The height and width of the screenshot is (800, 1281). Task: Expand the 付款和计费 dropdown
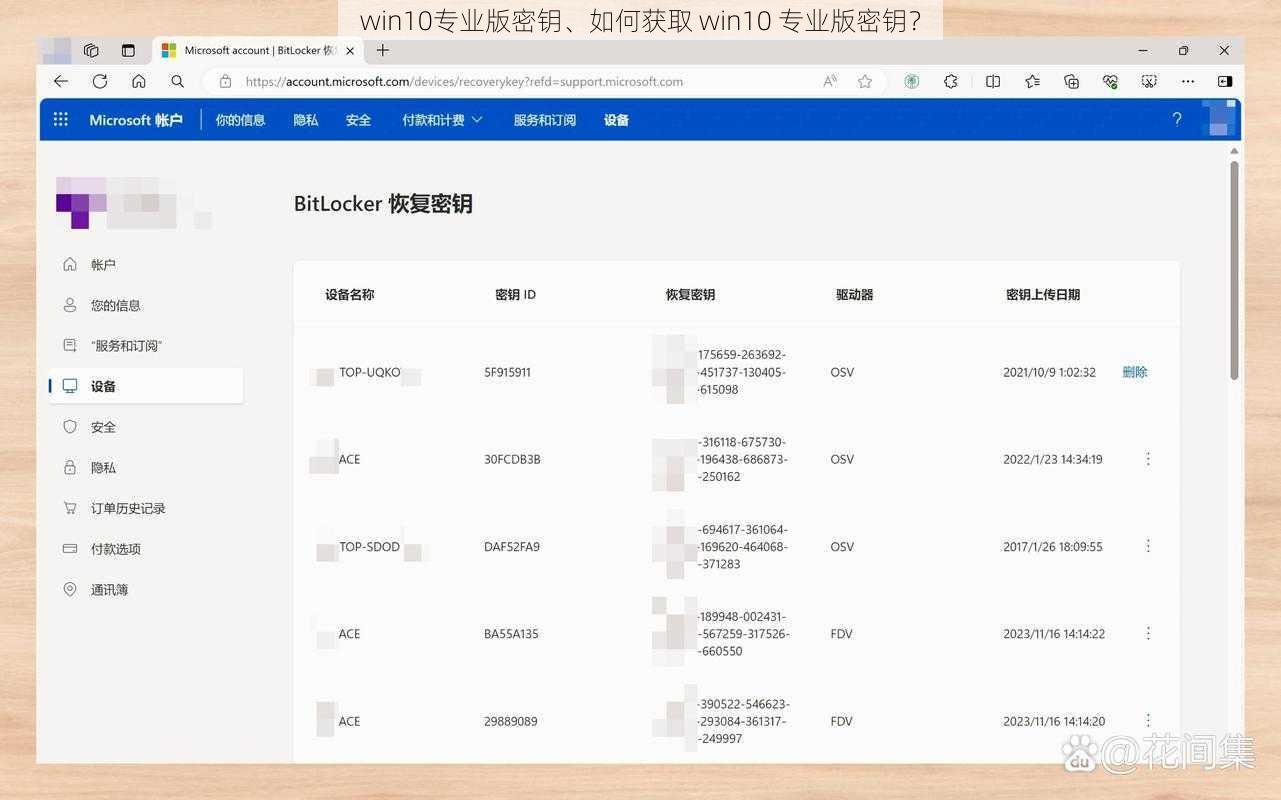442,120
